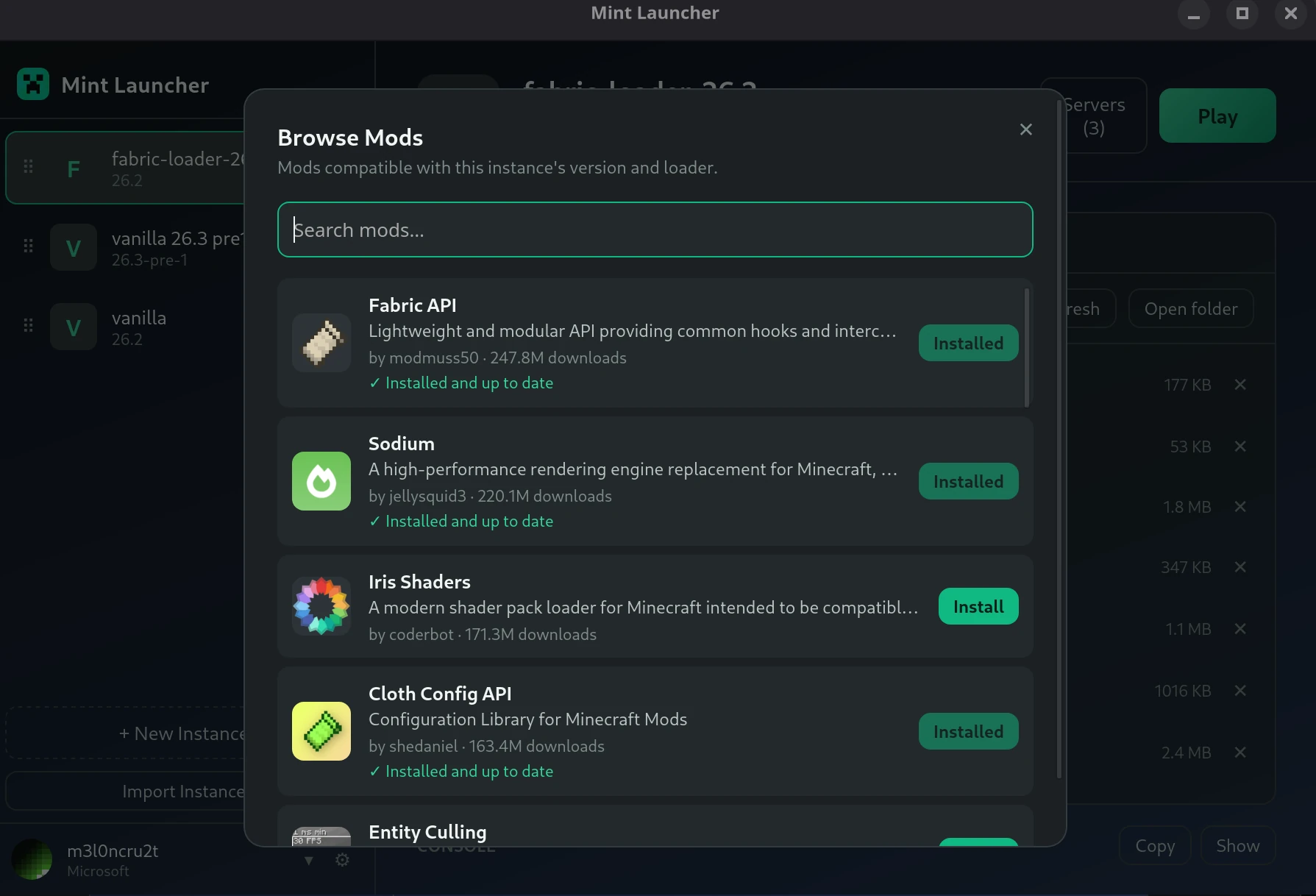
Task: Click Installed button for Fabric API
Action: tap(968, 343)
